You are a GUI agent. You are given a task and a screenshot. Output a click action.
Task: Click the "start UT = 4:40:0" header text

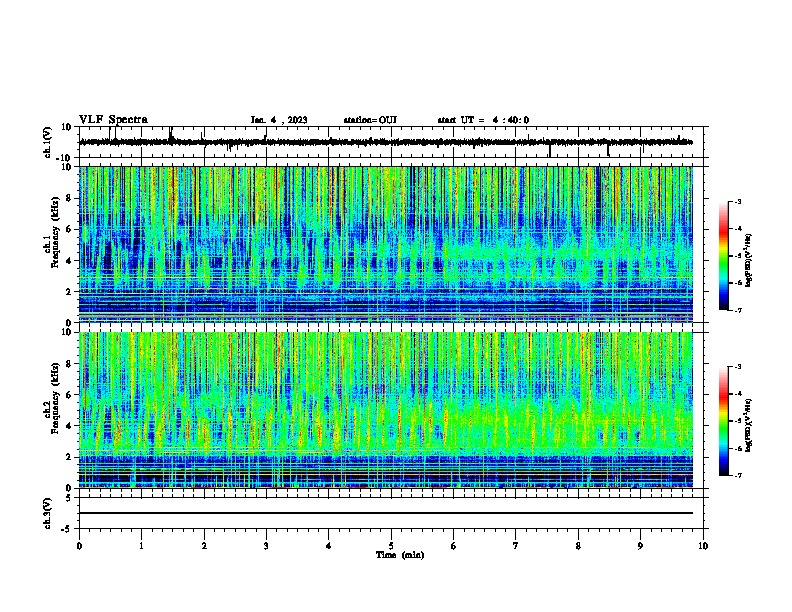pos(483,120)
